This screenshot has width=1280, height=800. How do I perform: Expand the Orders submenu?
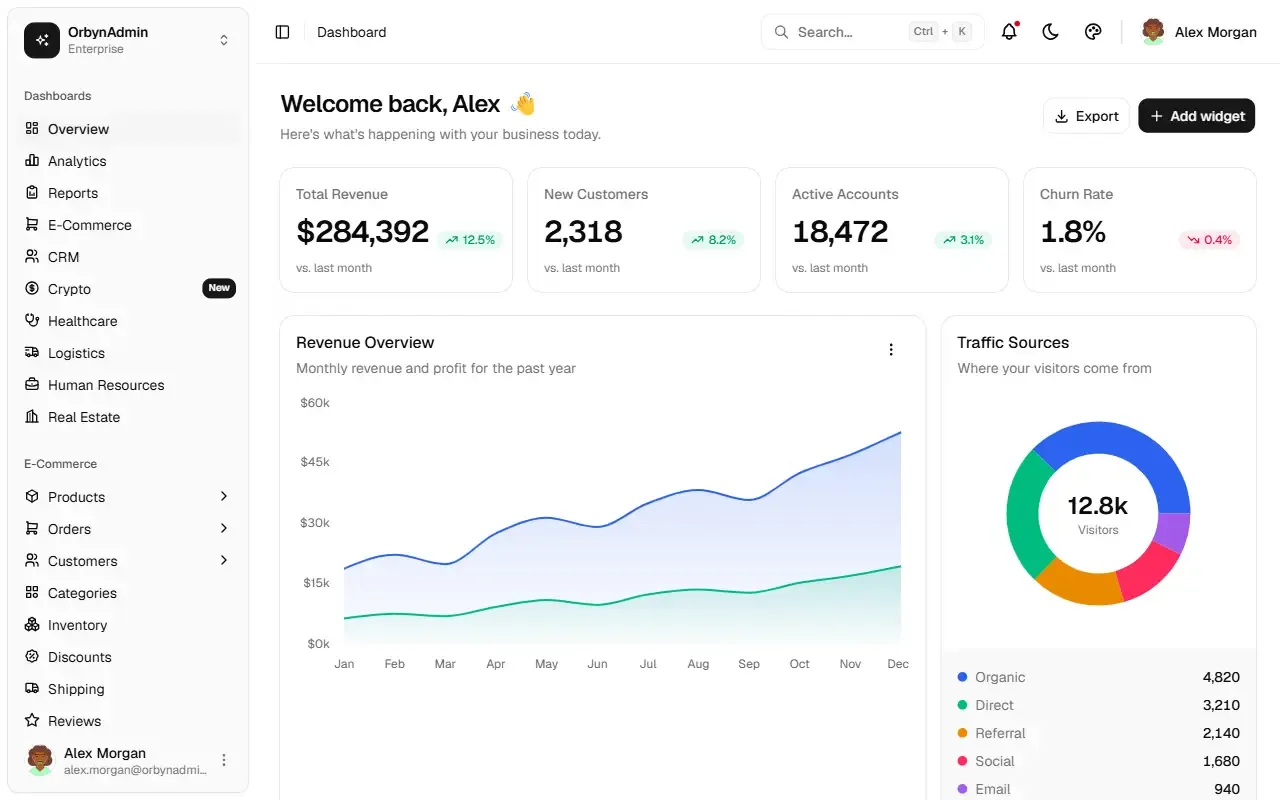click(224, 529)
